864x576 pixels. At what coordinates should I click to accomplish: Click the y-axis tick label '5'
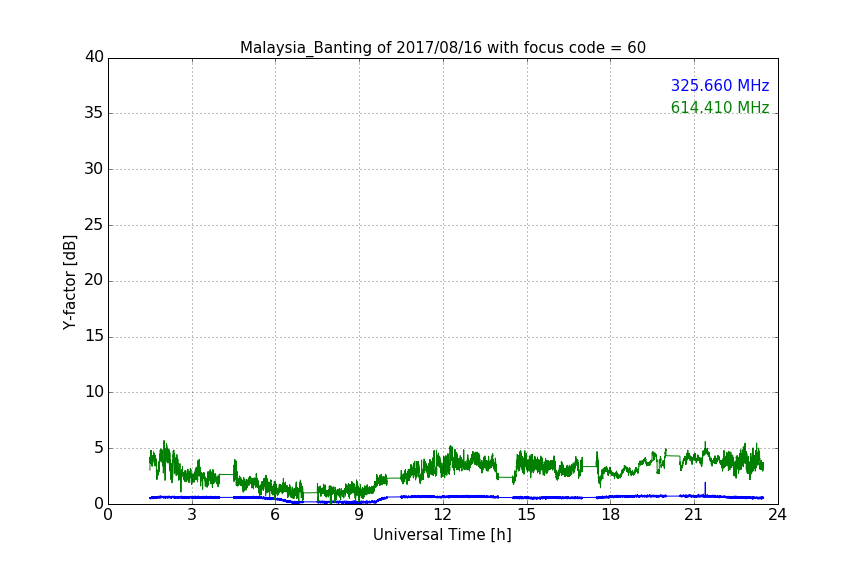99,448
